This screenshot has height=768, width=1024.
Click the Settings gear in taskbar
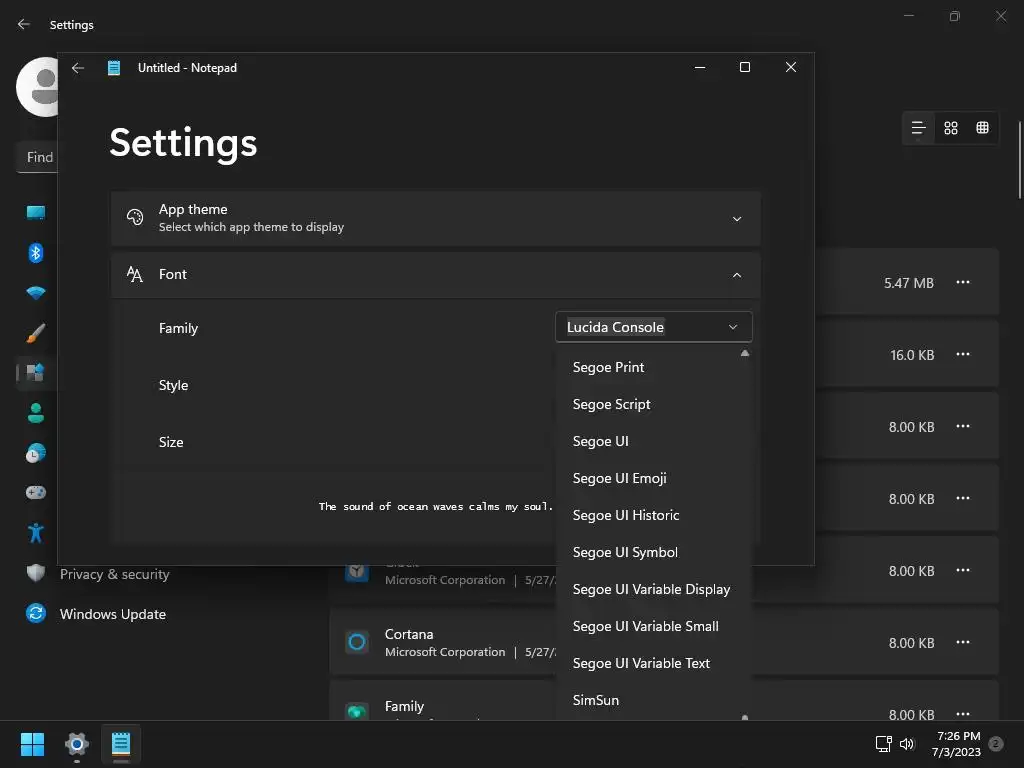(77, 744)
